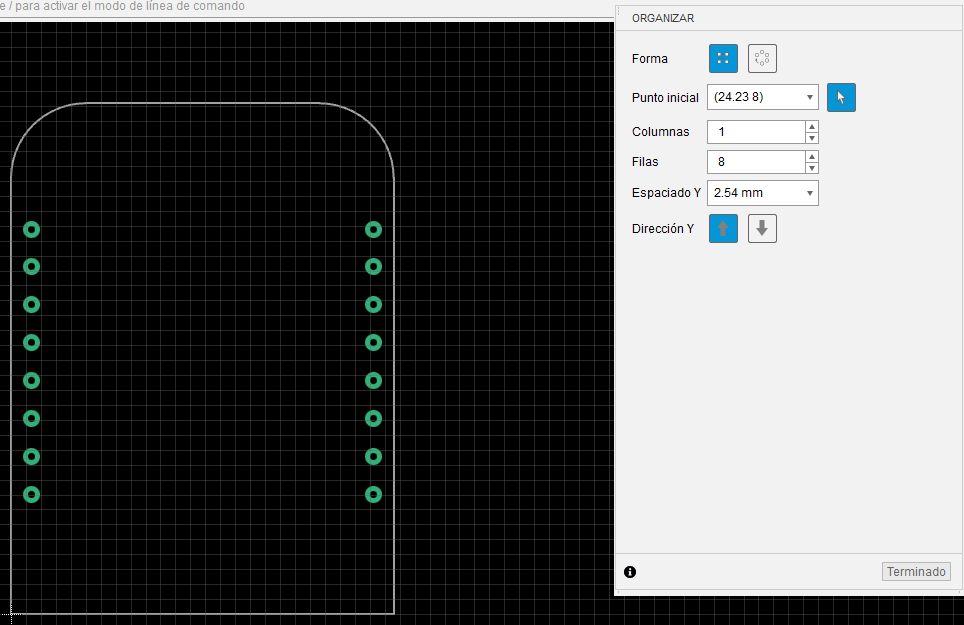
Task: Select the top-right green pad
Action: 373,229
